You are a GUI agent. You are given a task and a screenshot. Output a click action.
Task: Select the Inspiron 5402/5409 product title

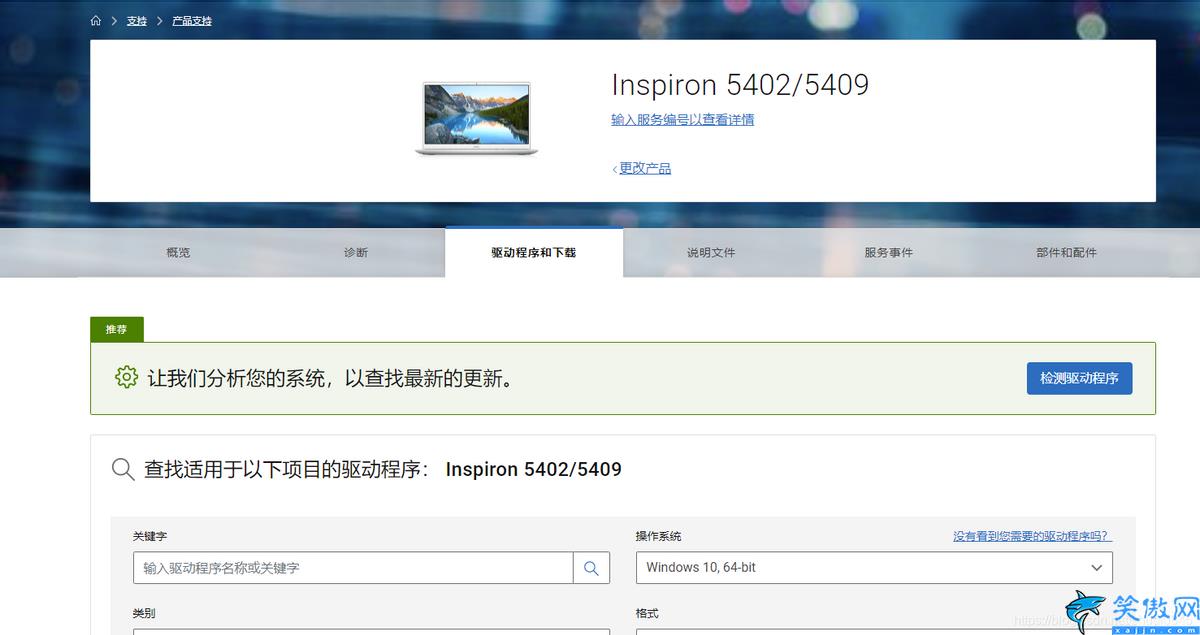pyautogui.click(x=740, y=85)
